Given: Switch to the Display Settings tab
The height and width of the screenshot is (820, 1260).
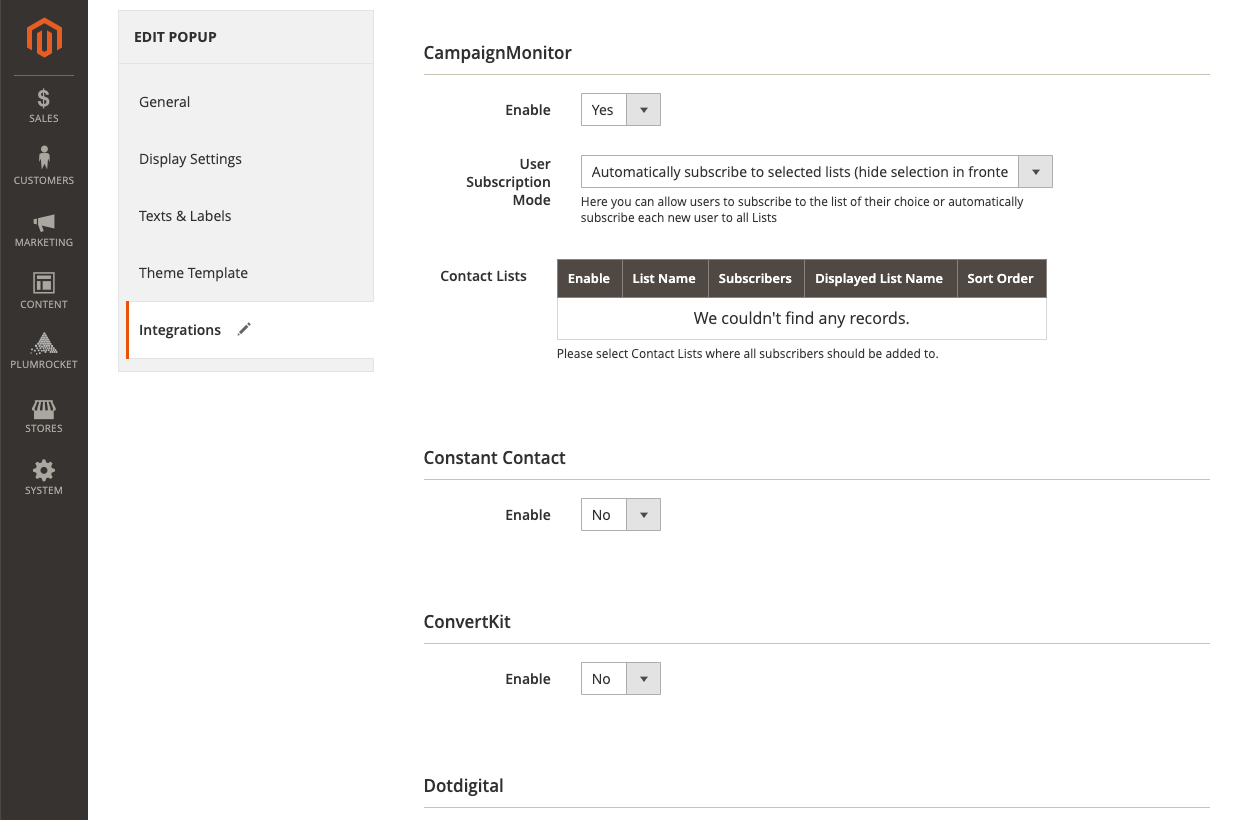Looking at the screenshot, I should click(x=190, y=159).
